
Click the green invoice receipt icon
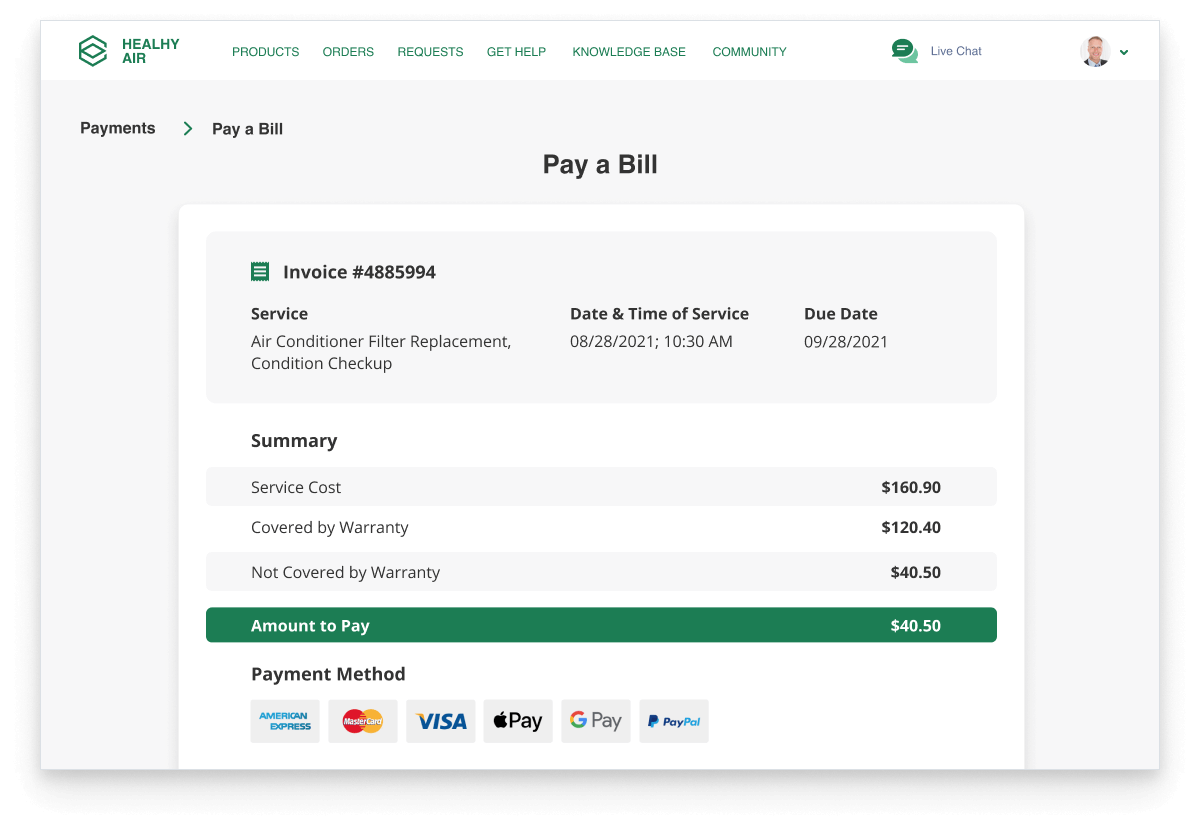260,272
